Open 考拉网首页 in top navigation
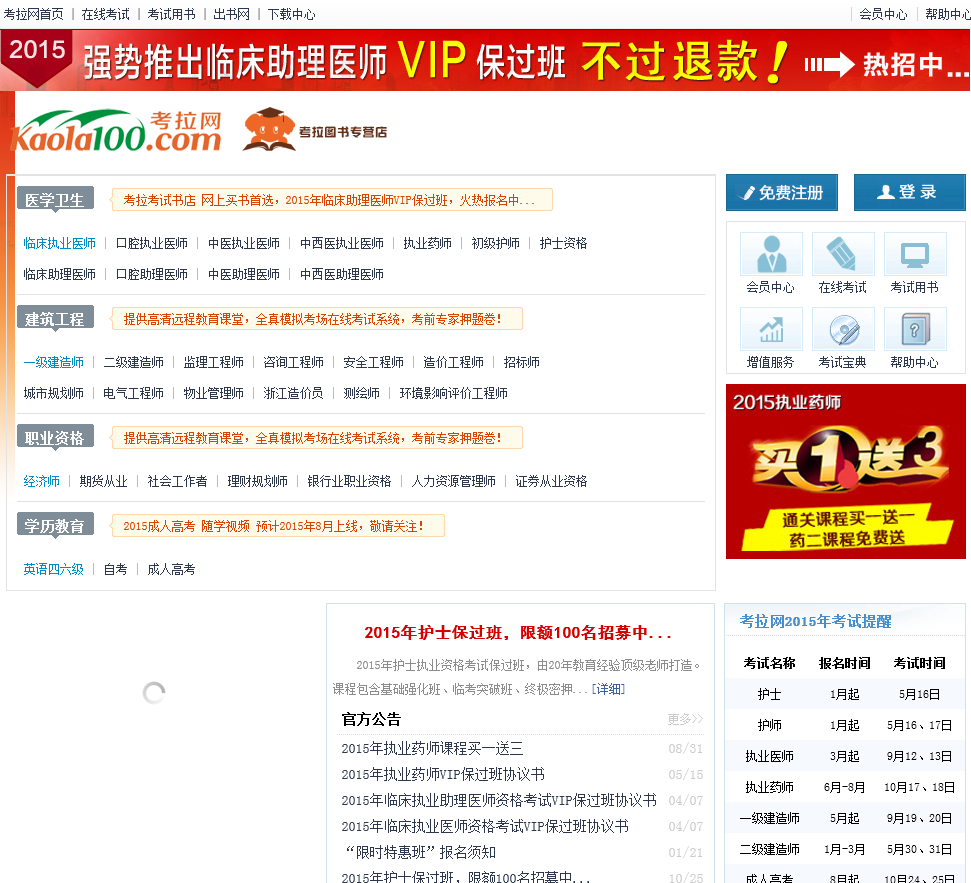This screenshot has width=971, height=883. coord(33,14)
